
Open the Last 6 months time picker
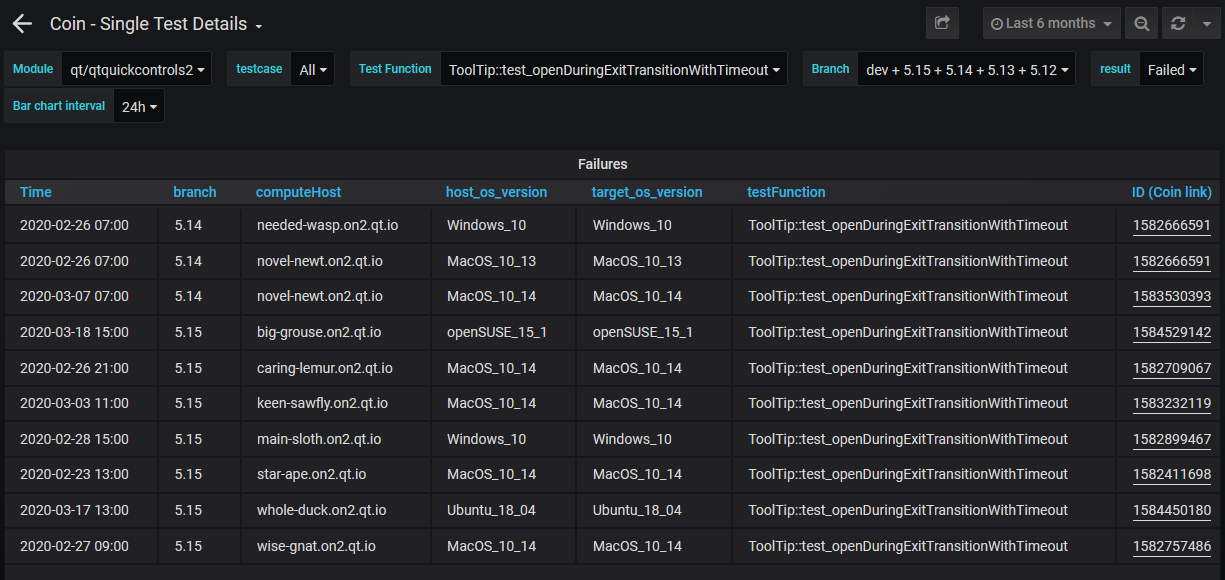coord(1052,23)
